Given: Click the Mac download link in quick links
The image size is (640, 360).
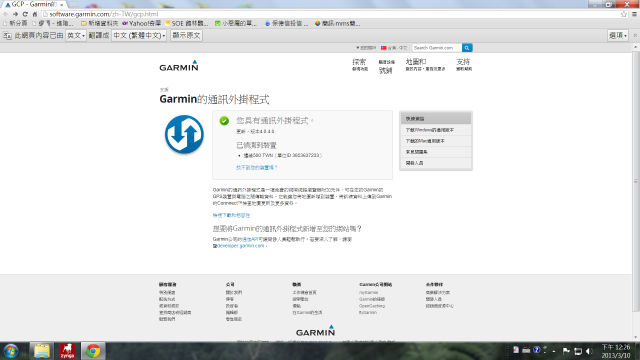Looking at the screenshot, I should (x=436, y=141).
